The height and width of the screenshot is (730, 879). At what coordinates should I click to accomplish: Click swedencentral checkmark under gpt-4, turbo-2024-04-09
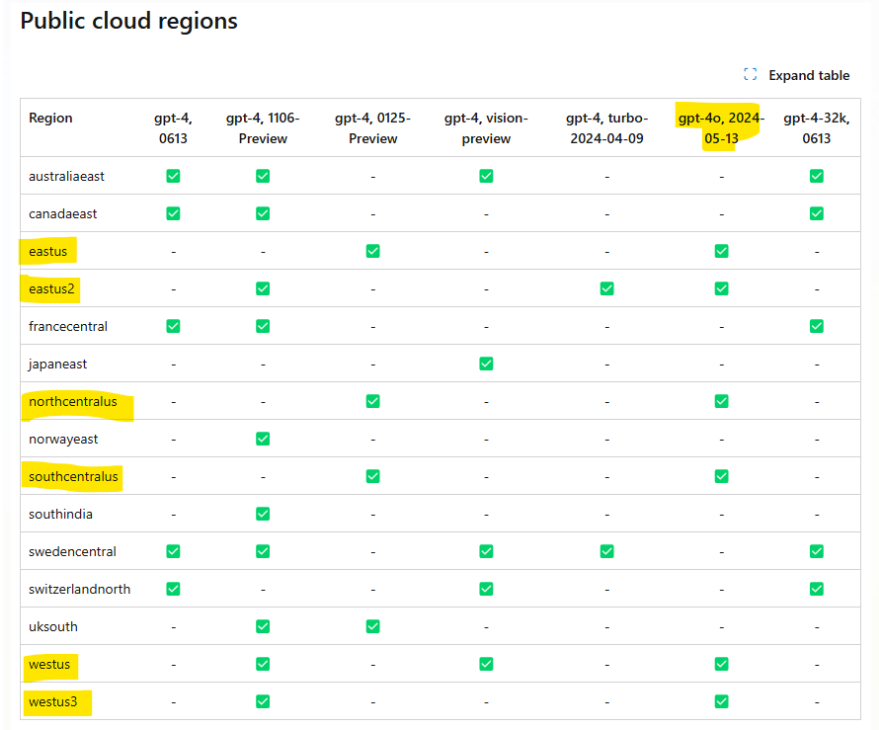(607, 552)
